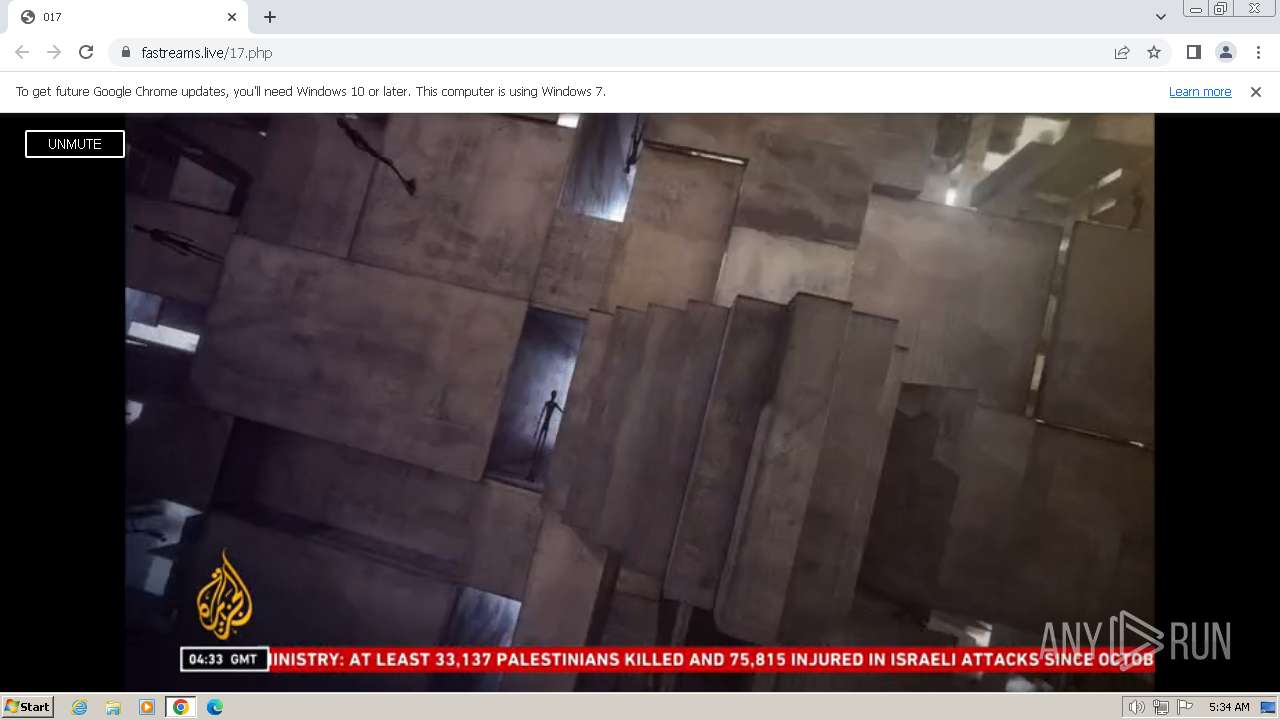Reload the fastreams page

(x=86, y=52)
